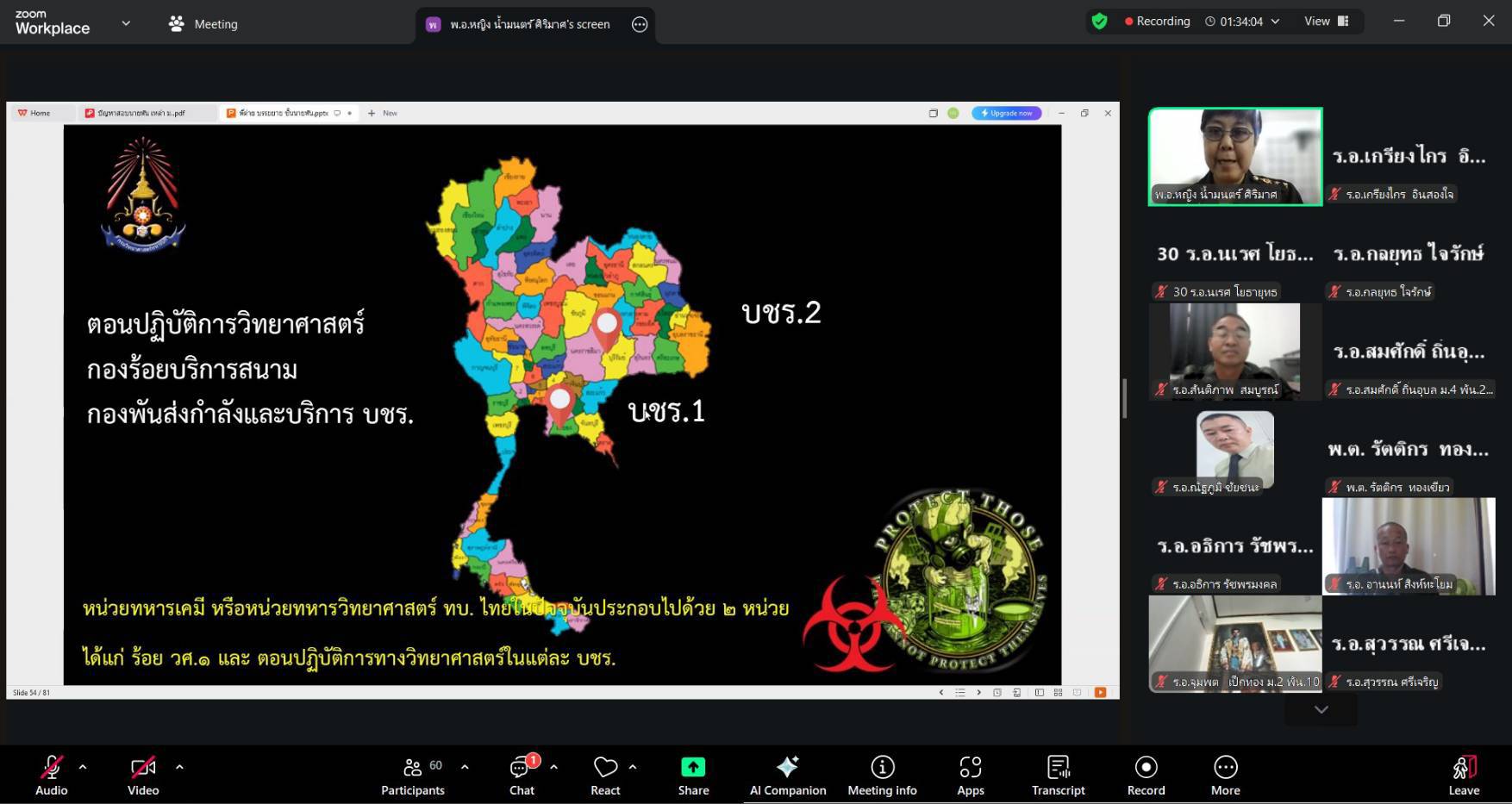The image size is (1512, 804).
Task: Start Video camera
Action: [143, 776]
